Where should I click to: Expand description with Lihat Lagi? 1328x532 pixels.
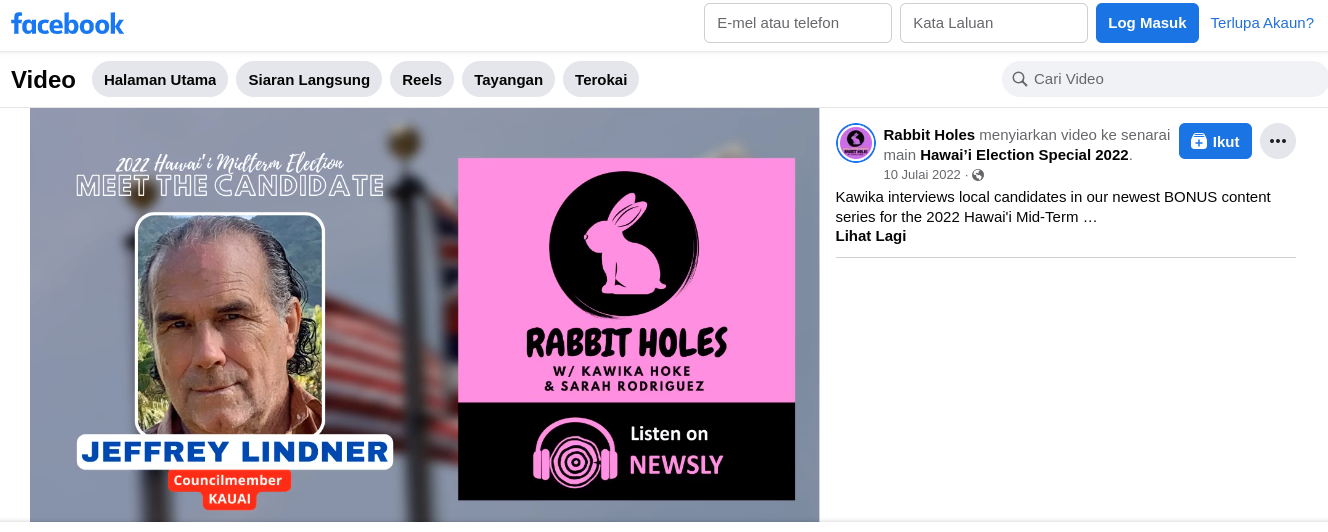(x=871, y=236)
